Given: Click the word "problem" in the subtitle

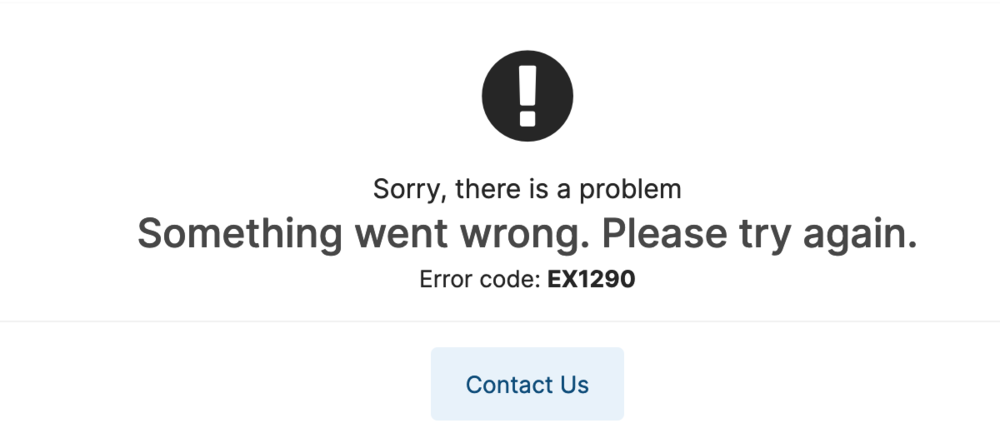Looking at the screenshot, I should pyautogui.click(x=630, y=189).
